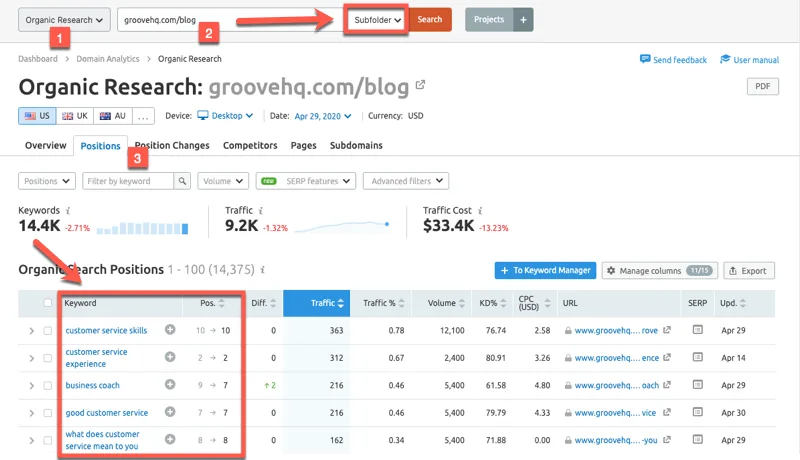Sort table by Volume column arrows

462,303
